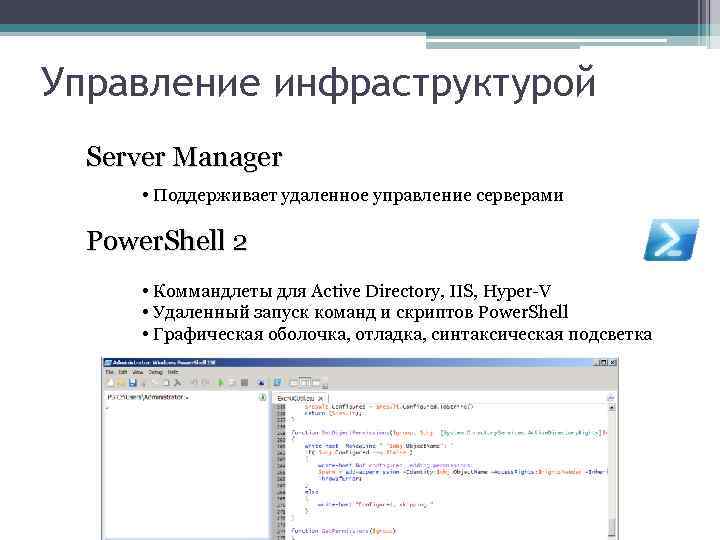Screen dimensions: 720x540
Task: Show script pane maximized layout icon
Action: [315, 382]
